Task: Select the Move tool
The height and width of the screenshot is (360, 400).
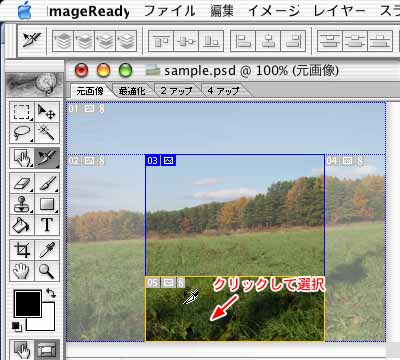Action: (47, 112)
